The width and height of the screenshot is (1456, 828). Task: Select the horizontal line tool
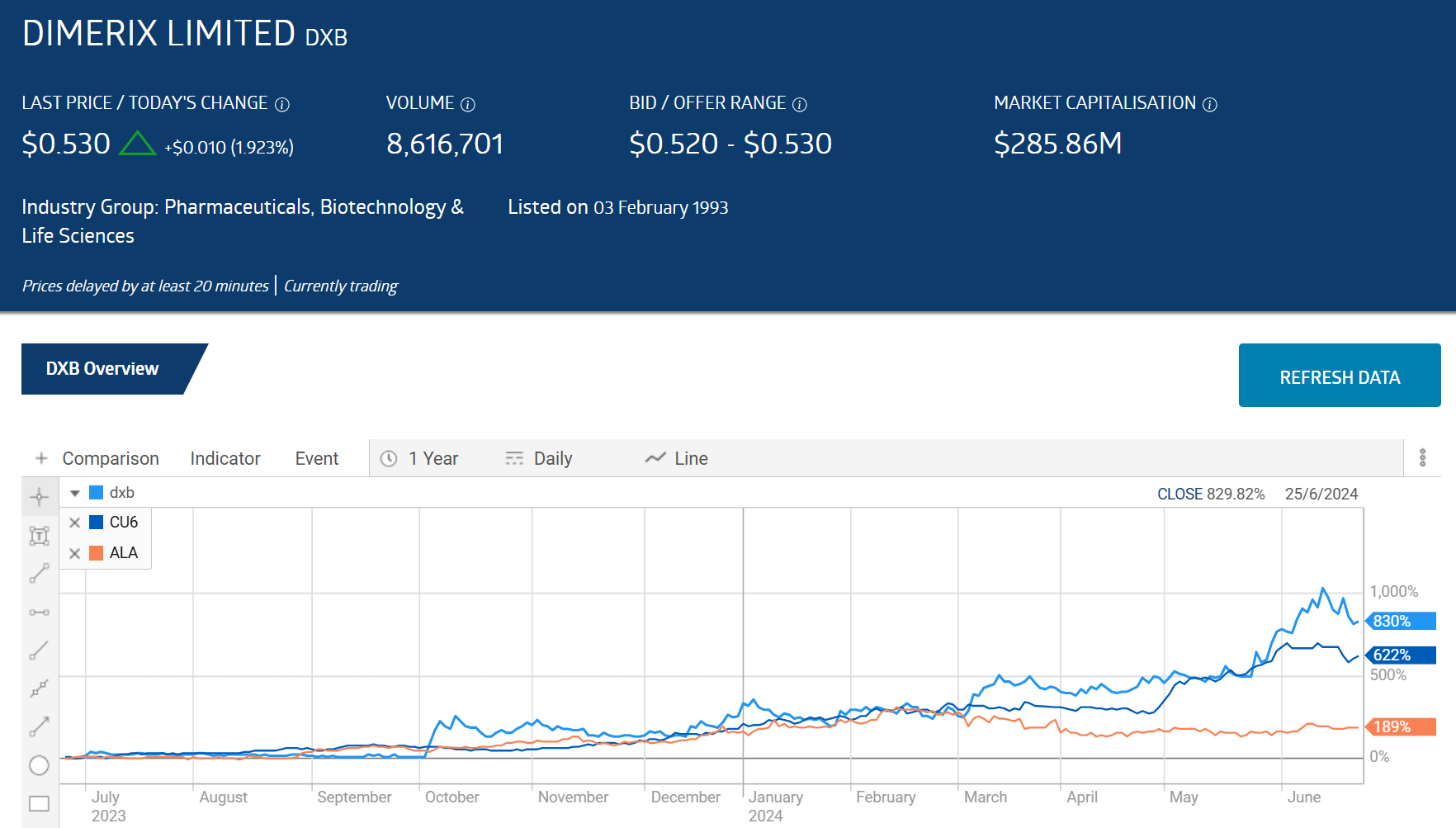point(39,613)
